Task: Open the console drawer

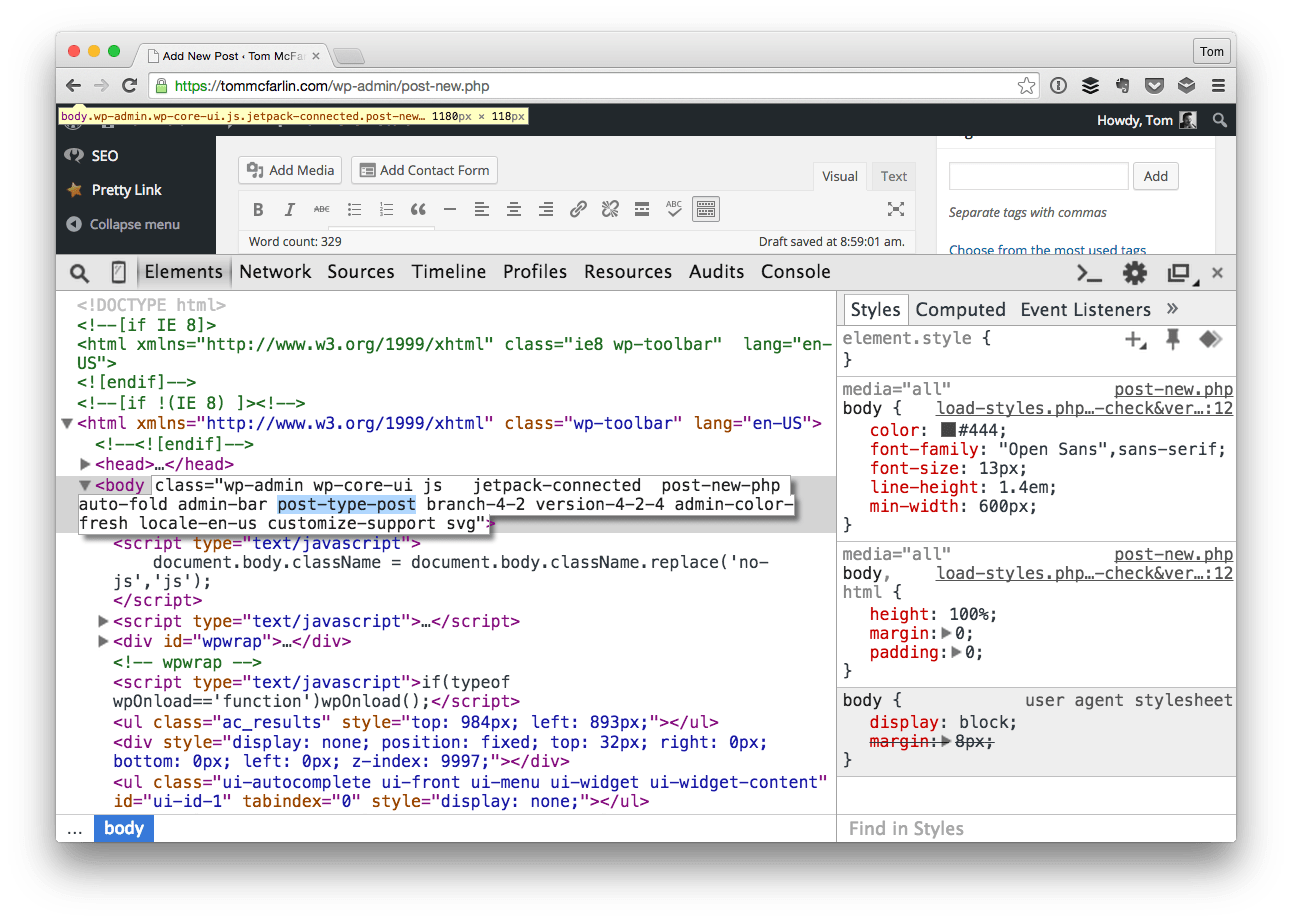Action: 1088,272
